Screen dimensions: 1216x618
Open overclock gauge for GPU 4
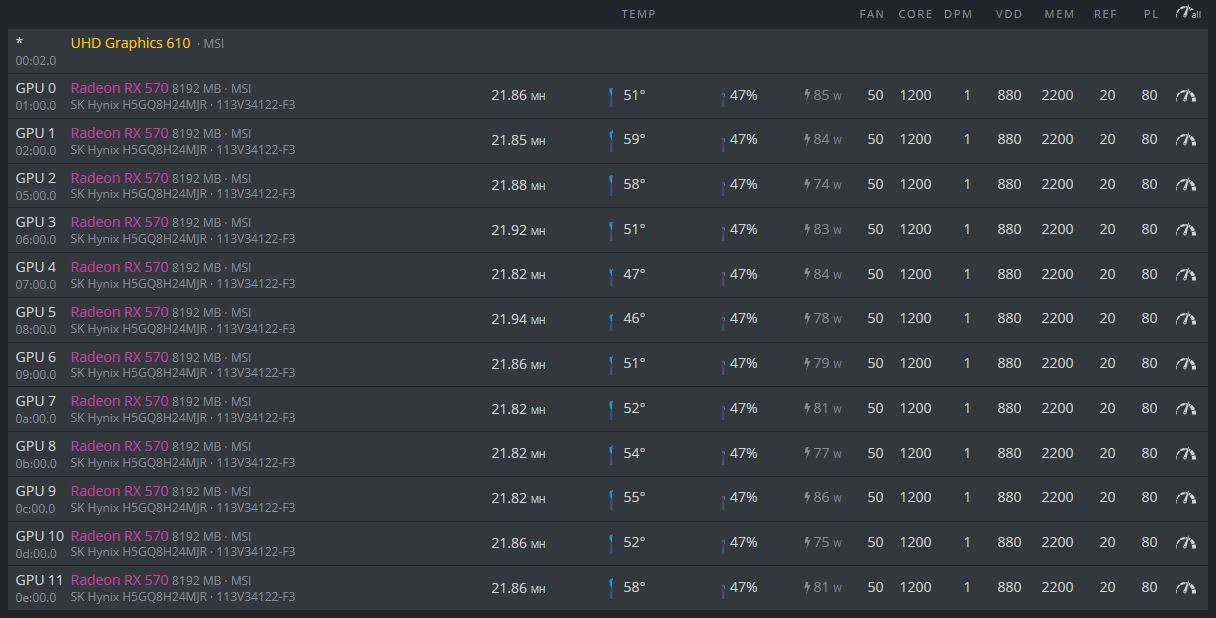(x=1186, y=274)
